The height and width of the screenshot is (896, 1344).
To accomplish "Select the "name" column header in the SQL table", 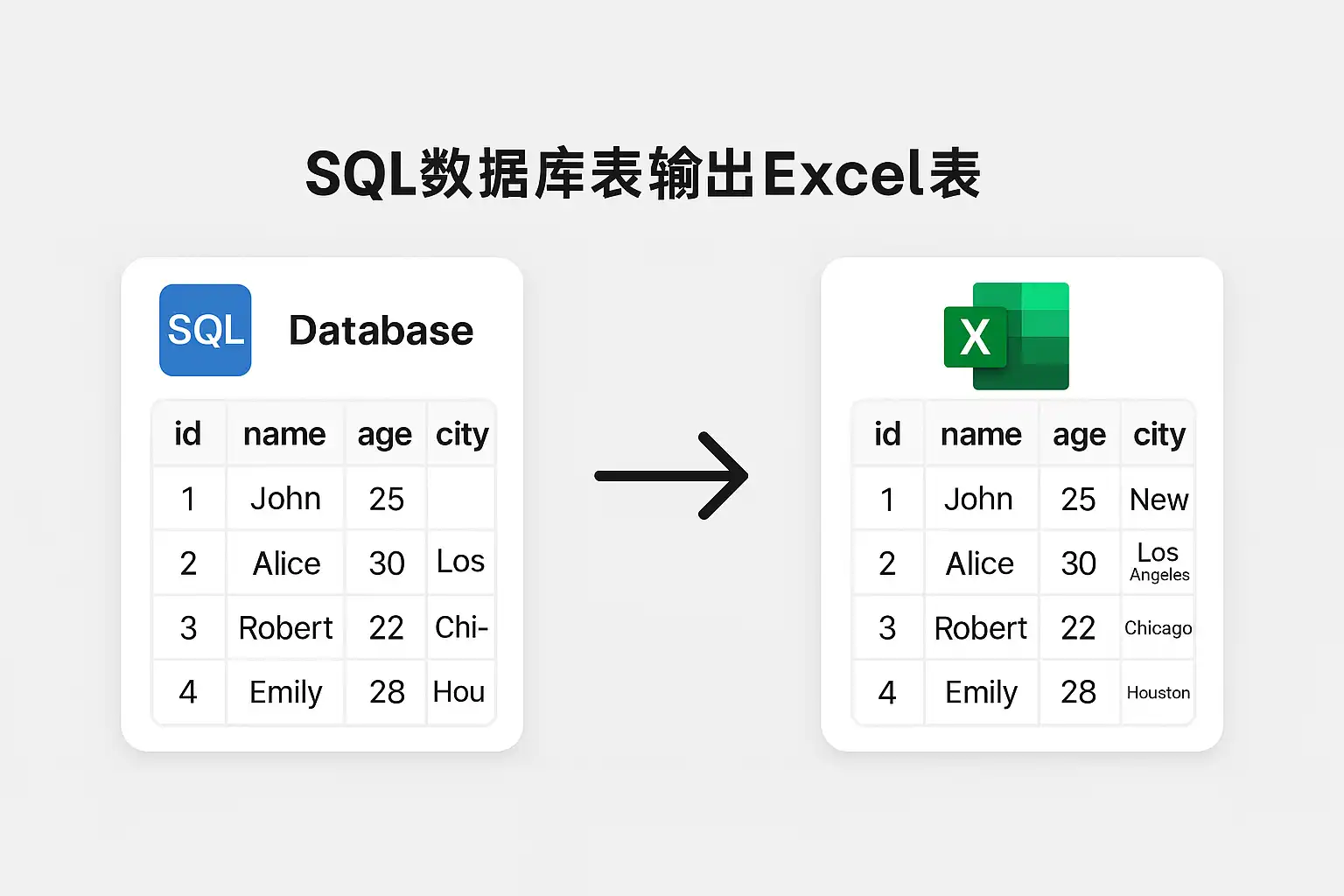I will point(284,434).
